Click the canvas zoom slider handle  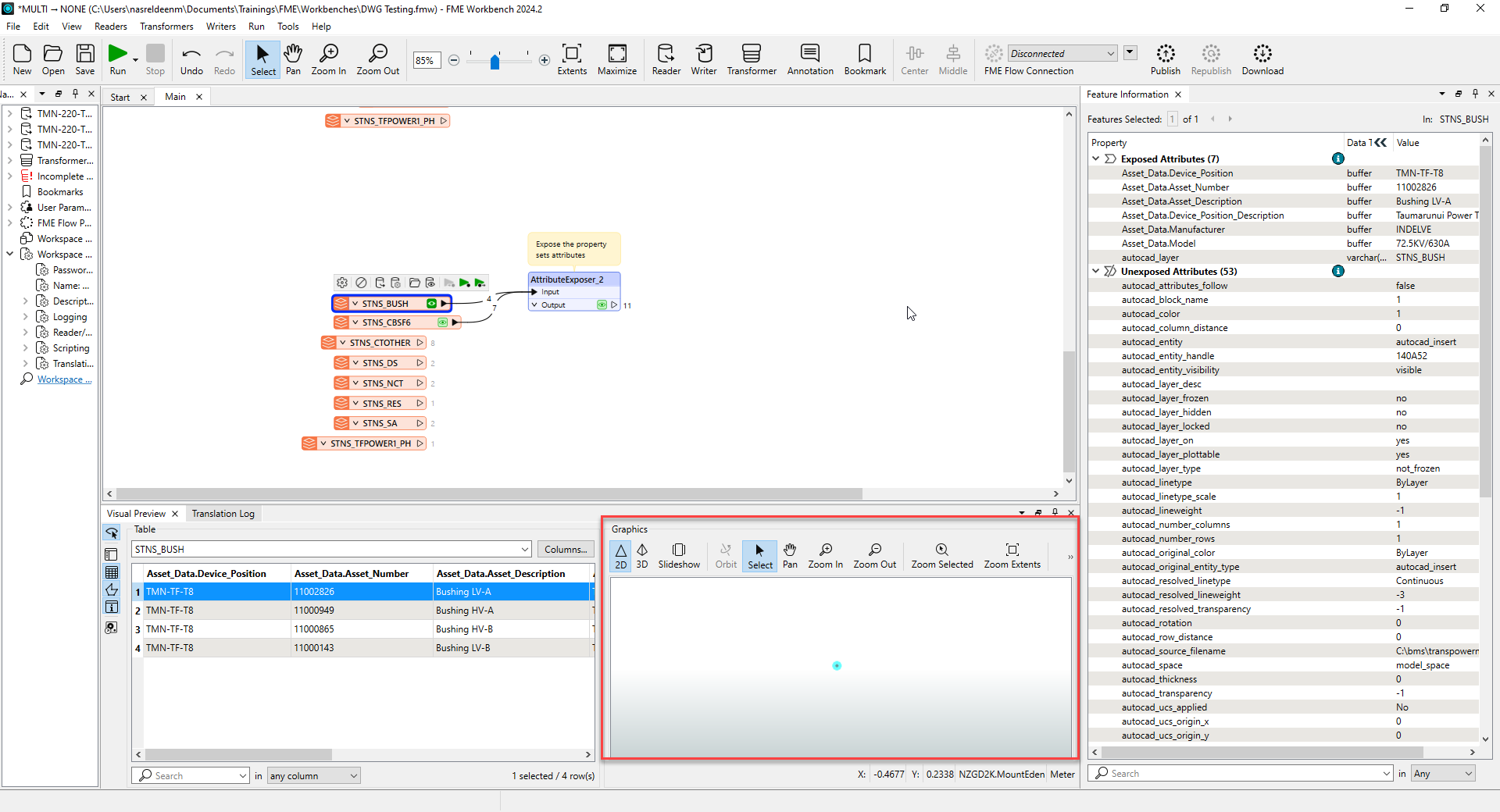tap(495, 62)
